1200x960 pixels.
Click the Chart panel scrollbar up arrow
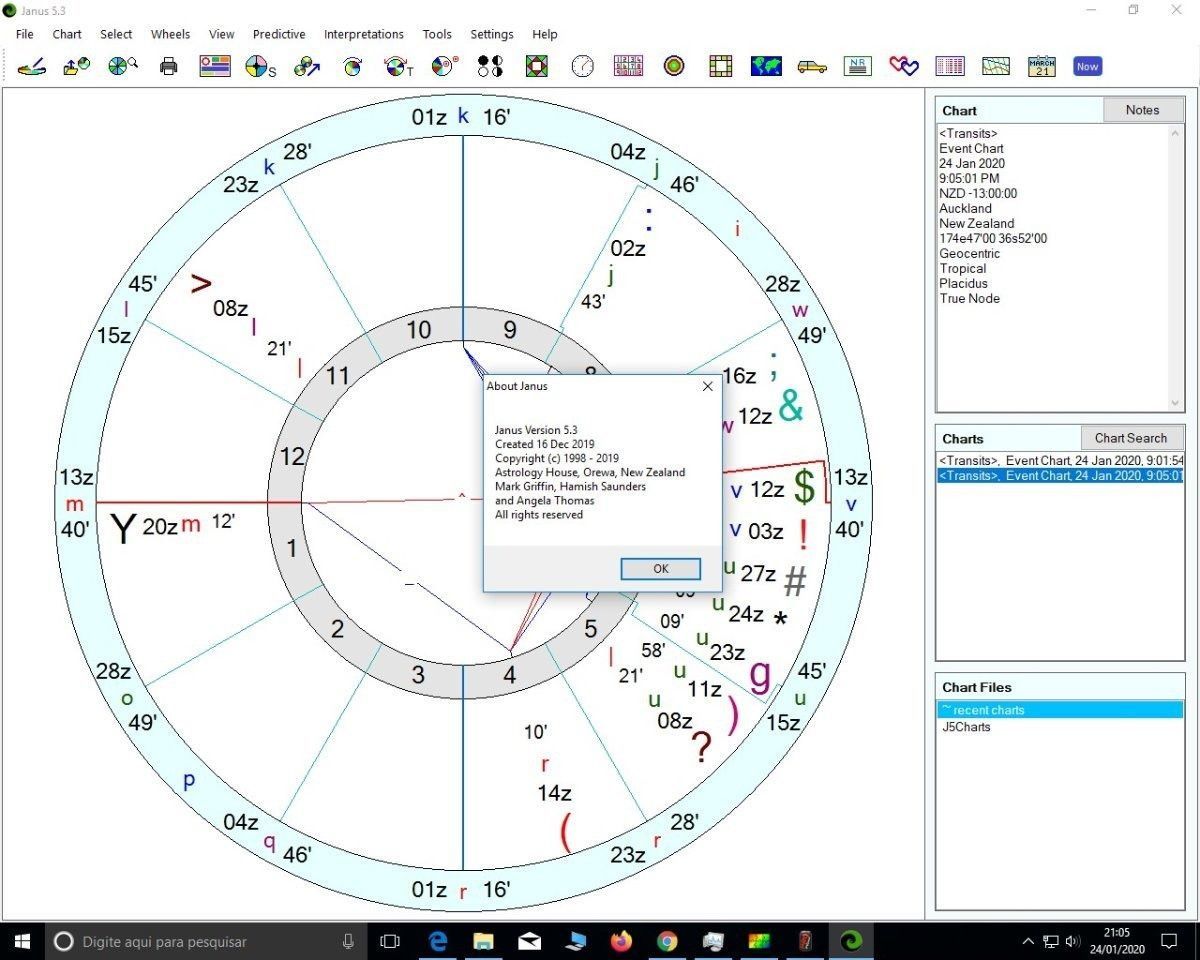point(1175,132)
